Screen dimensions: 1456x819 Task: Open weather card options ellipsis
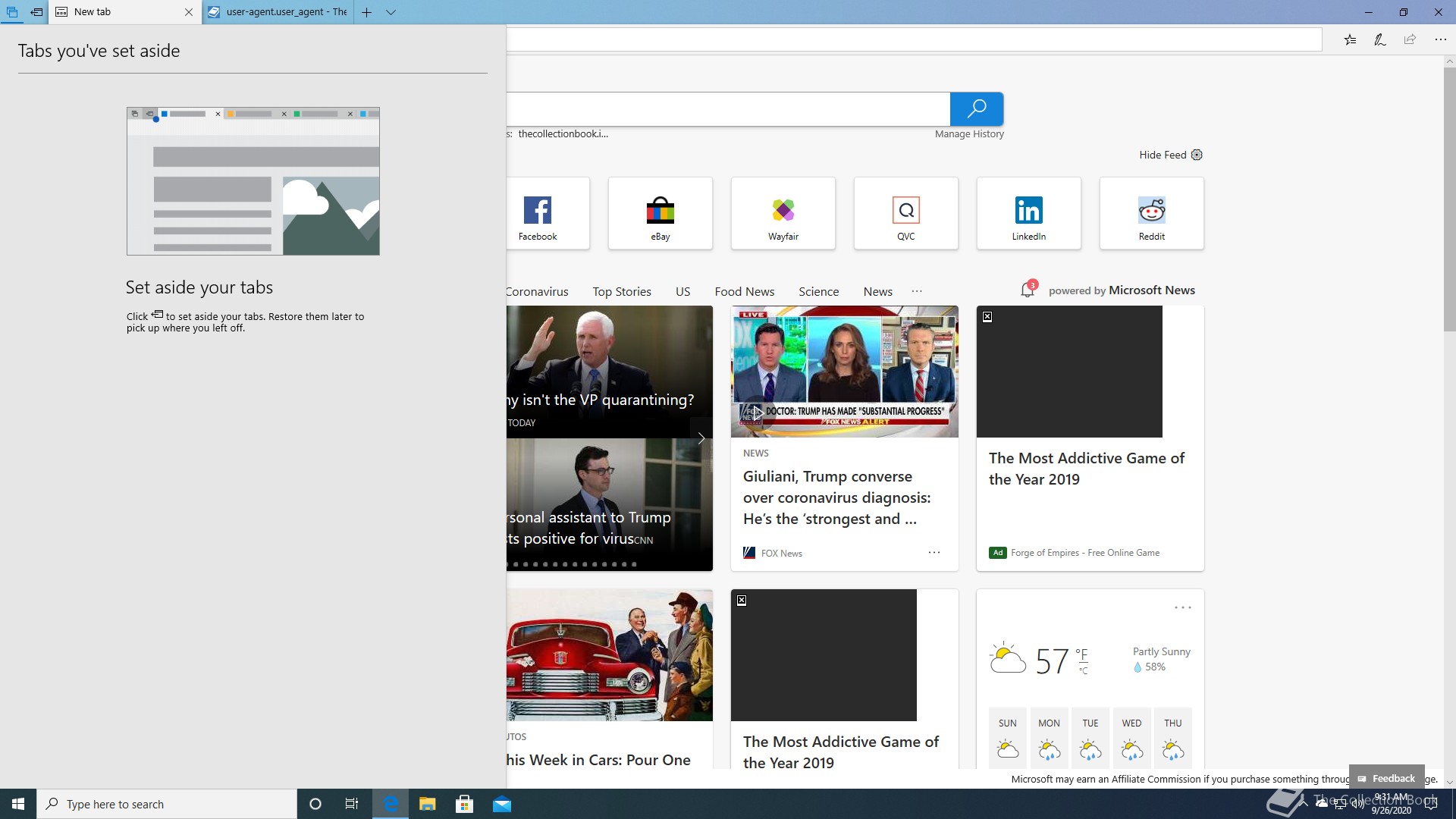pos(1182,607)
